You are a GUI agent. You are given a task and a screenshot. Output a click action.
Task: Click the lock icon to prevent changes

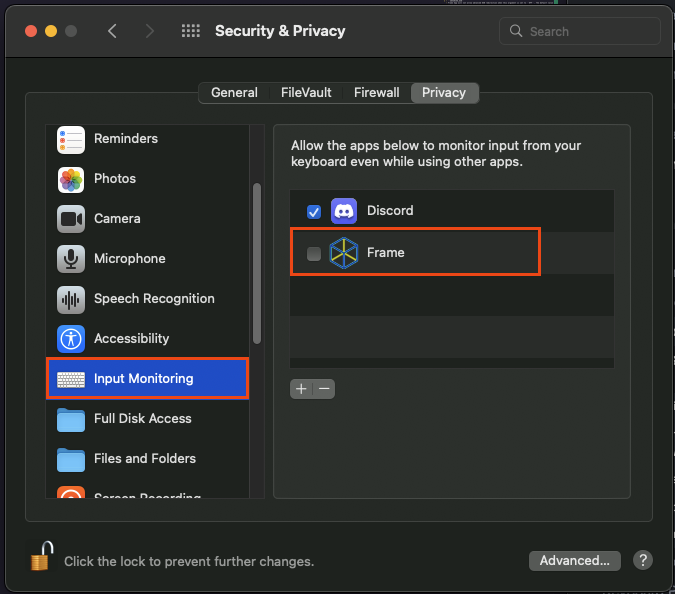[40, 558]
